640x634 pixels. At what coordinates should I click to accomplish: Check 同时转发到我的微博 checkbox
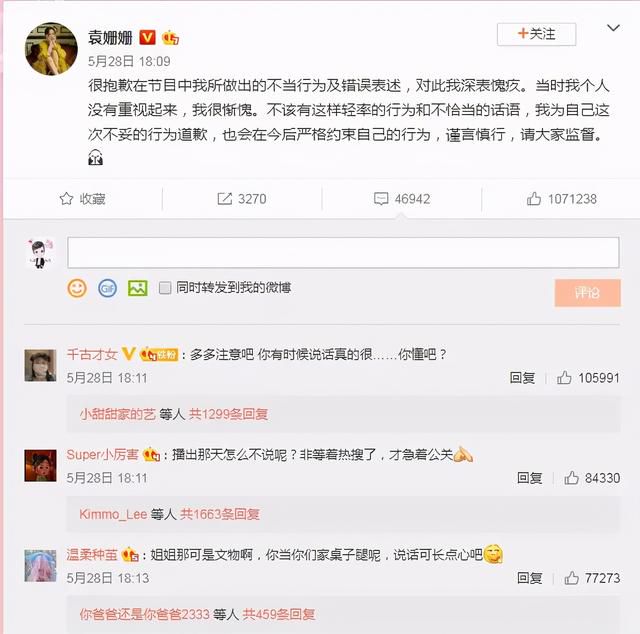tap(165, 288)
